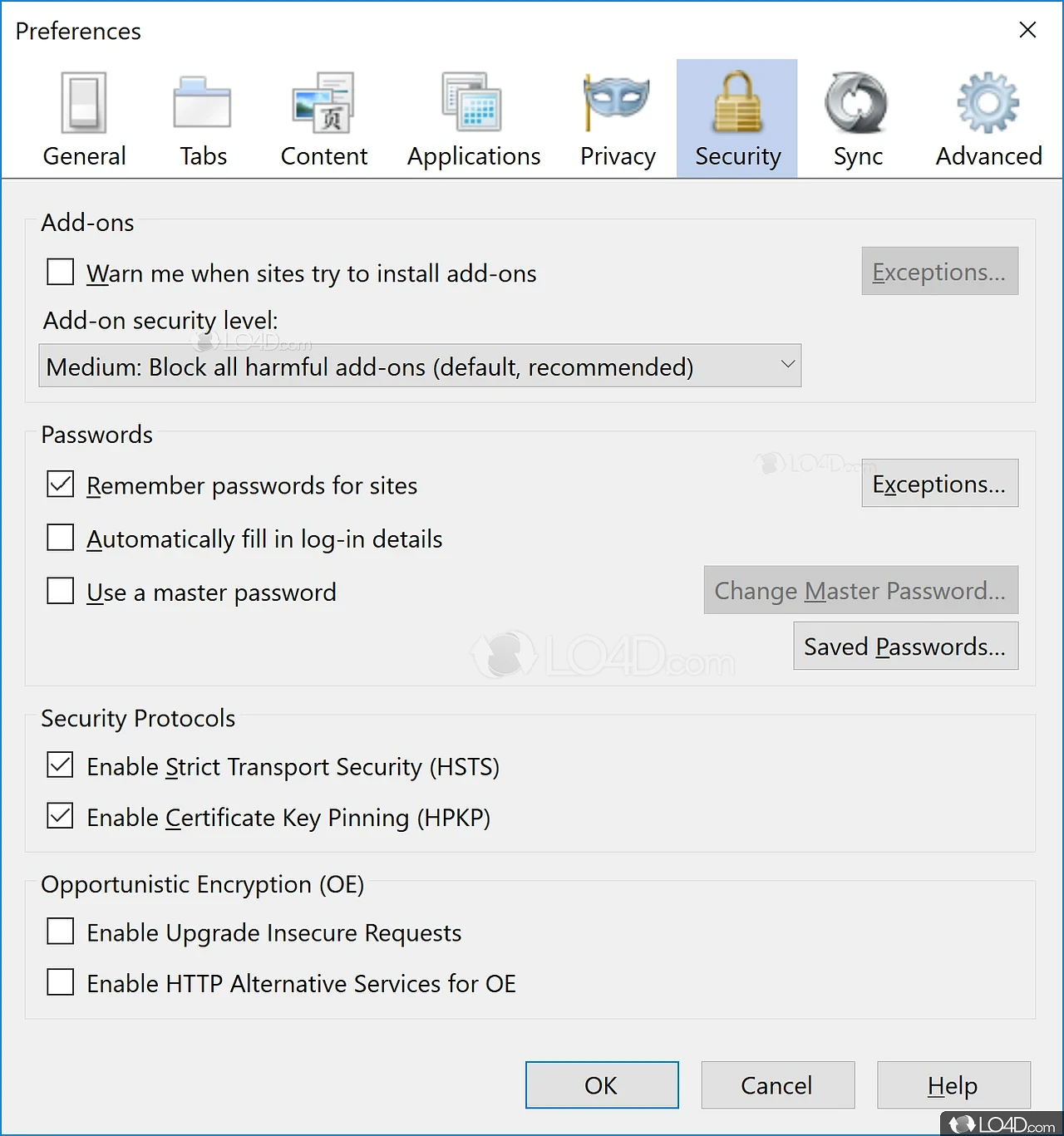This screenshot has height=1136, width=1064.
Task: Uncheck Remember passwords for sites
Action: click(61, 484)
